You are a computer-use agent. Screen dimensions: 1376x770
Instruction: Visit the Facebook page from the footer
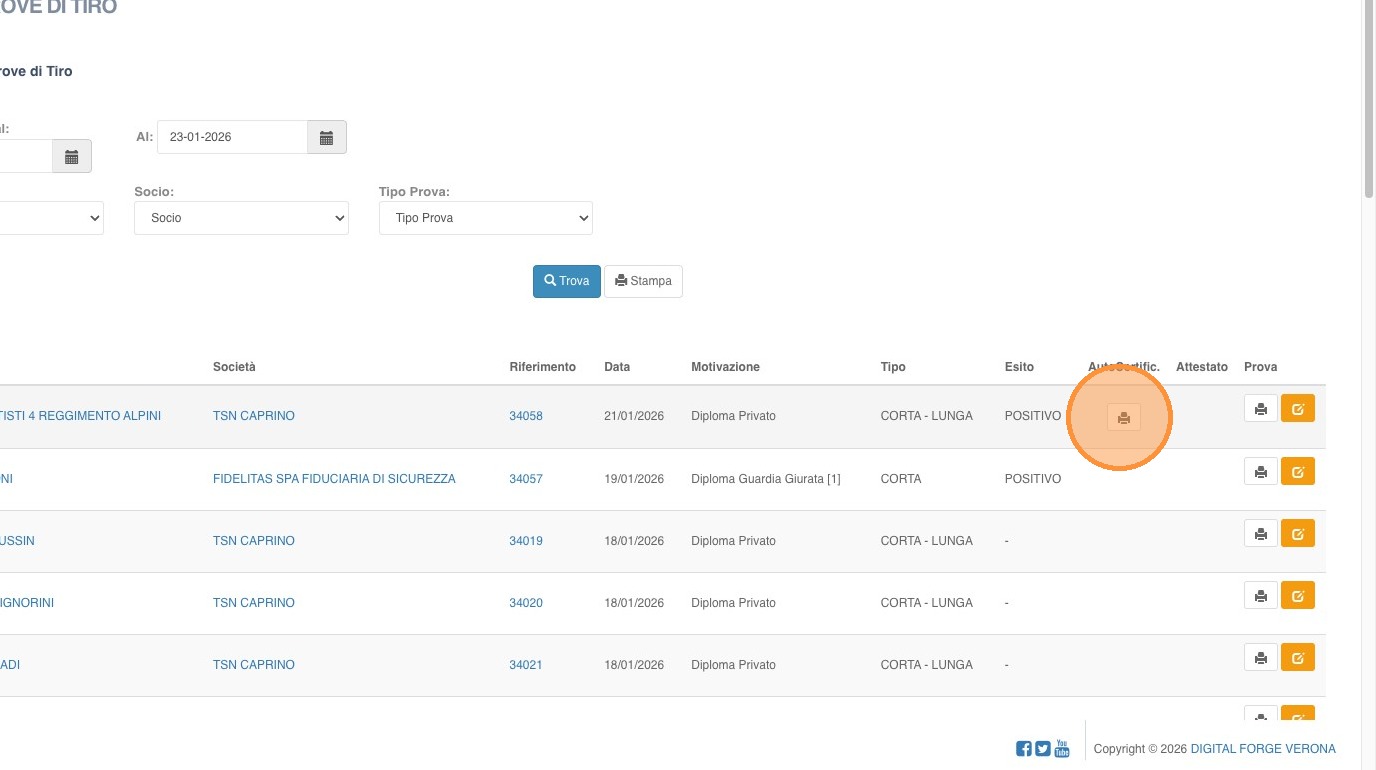1024,749
